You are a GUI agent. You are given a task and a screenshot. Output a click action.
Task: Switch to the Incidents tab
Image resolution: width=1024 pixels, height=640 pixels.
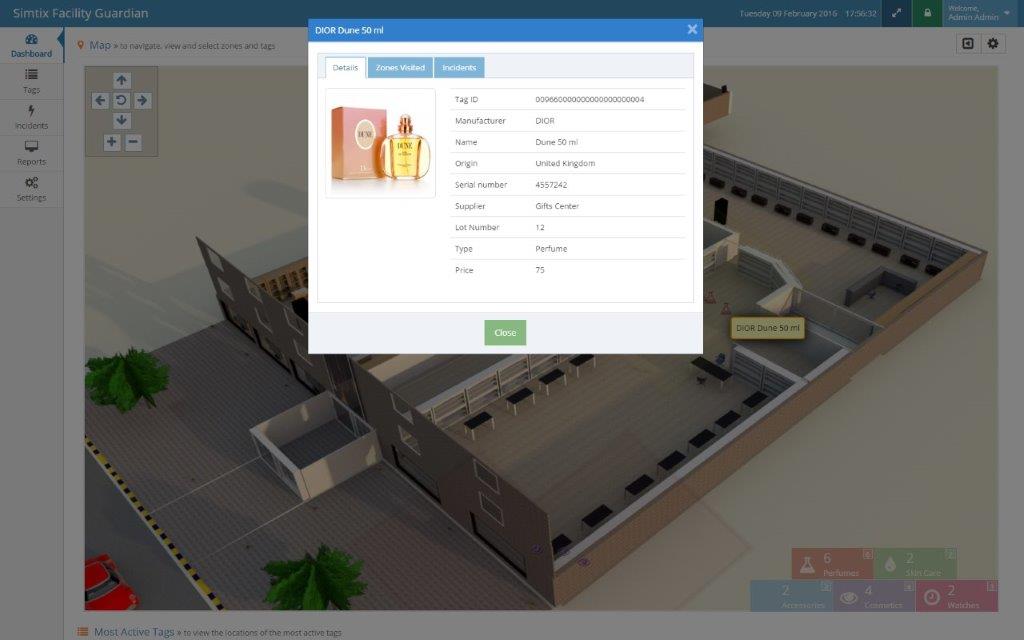[x=459, y=67]
